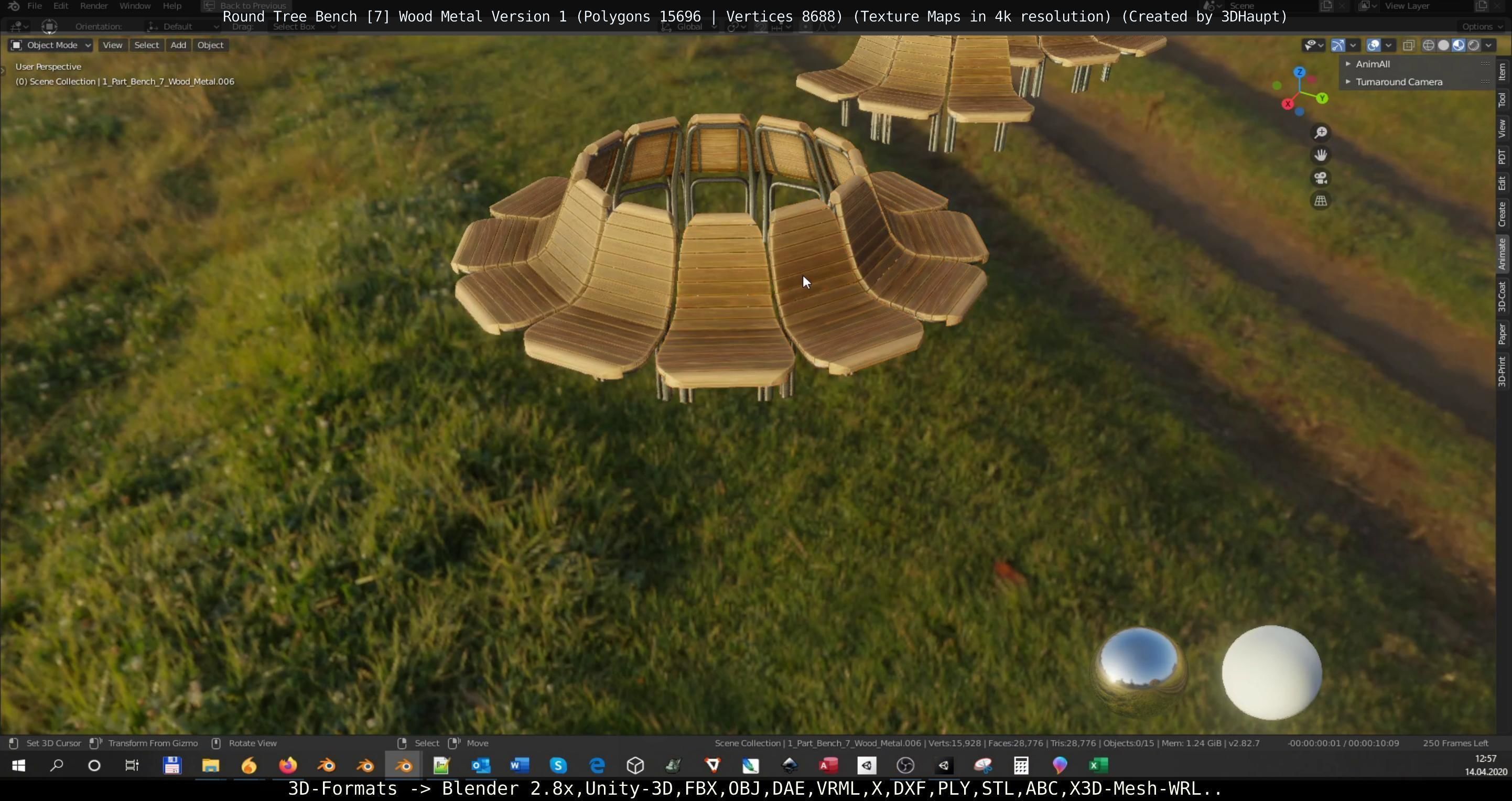Toggle show gizmo button

coord(1338,45)
